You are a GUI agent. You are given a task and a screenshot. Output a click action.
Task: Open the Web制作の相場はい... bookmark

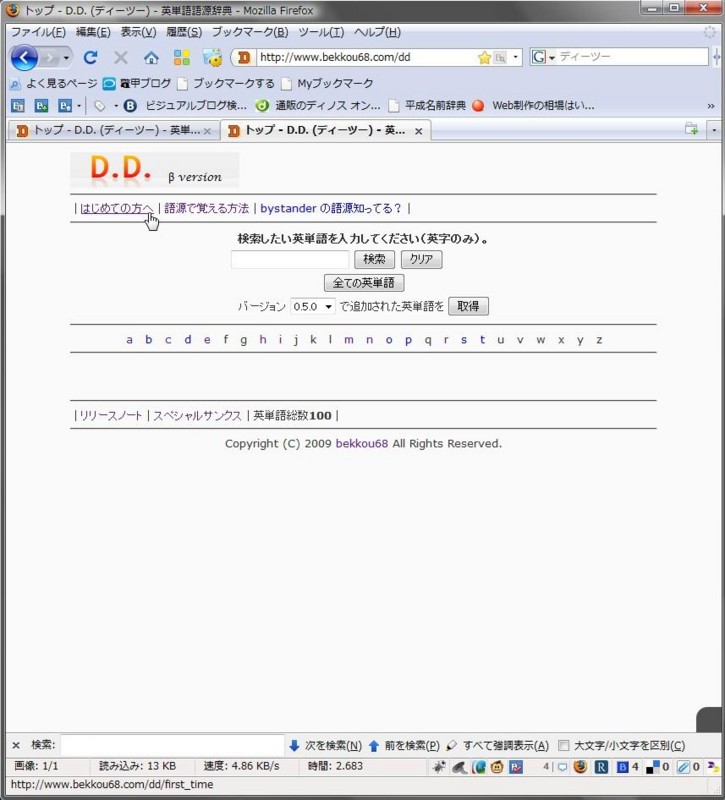coord(534,106)
